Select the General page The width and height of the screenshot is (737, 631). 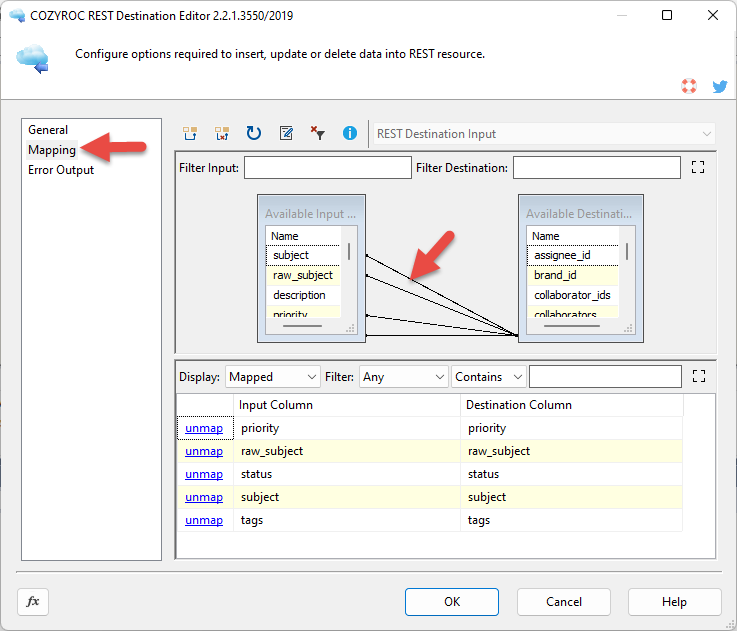(48, 130)
